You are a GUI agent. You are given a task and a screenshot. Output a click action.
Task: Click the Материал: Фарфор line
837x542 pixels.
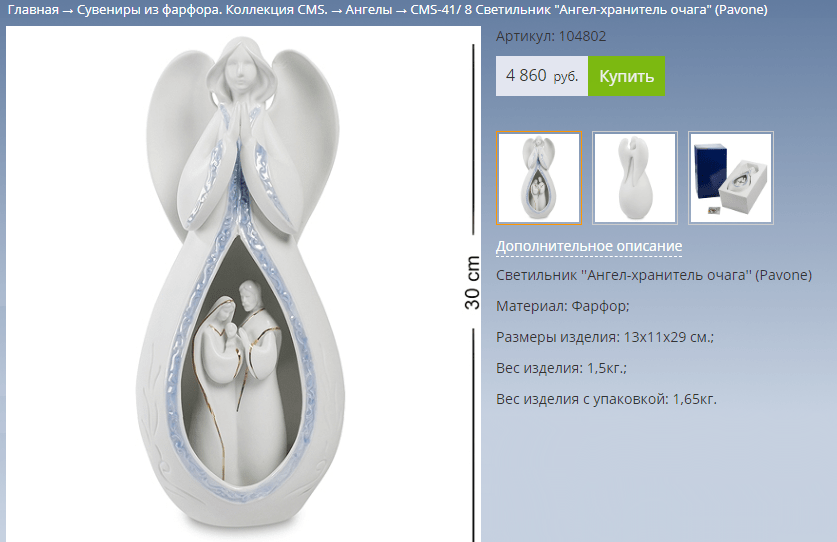563,306
